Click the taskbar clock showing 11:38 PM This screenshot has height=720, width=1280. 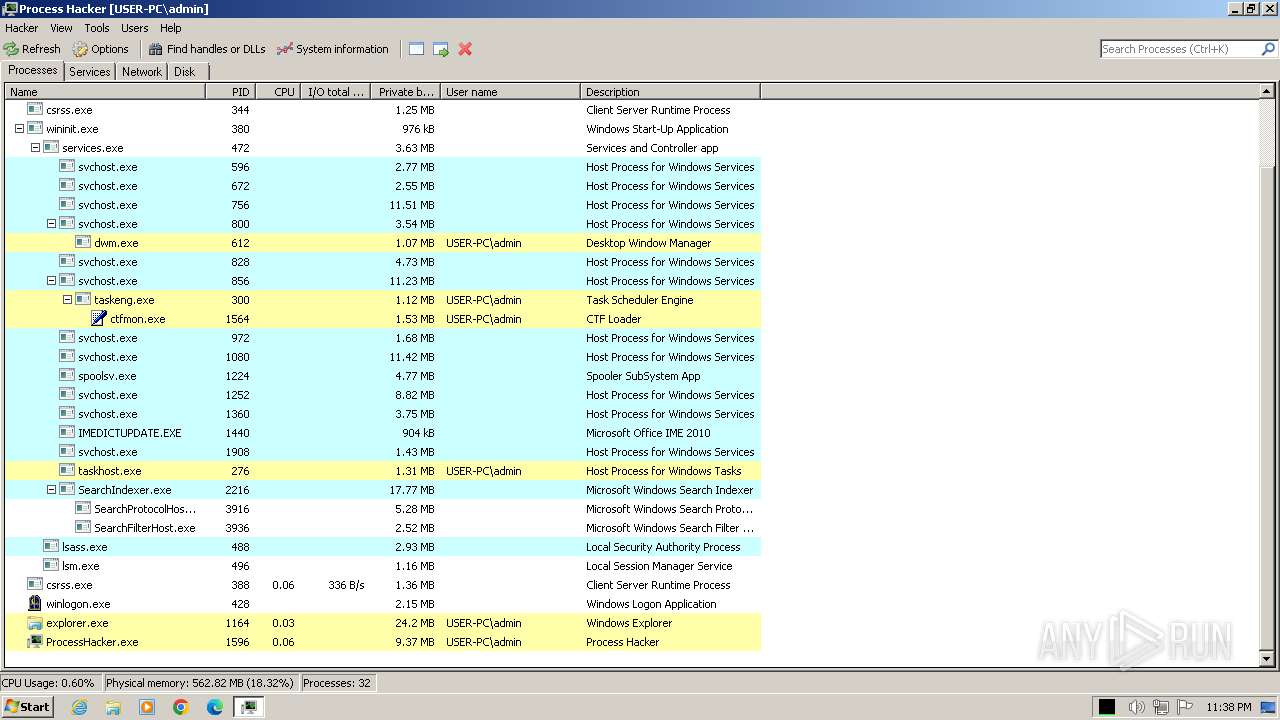(1229, 707)
